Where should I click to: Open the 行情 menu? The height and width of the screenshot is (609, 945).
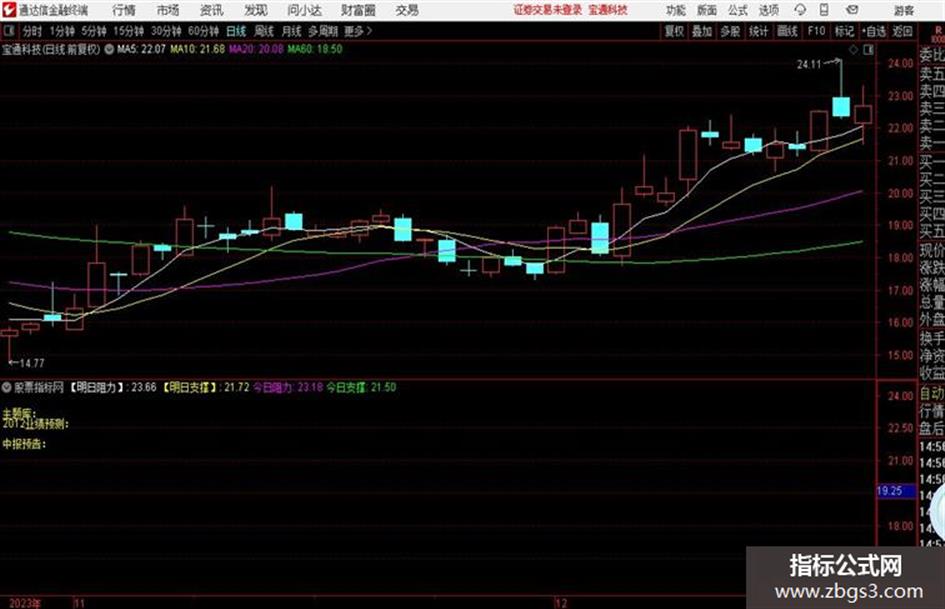(x=124, y=10)
